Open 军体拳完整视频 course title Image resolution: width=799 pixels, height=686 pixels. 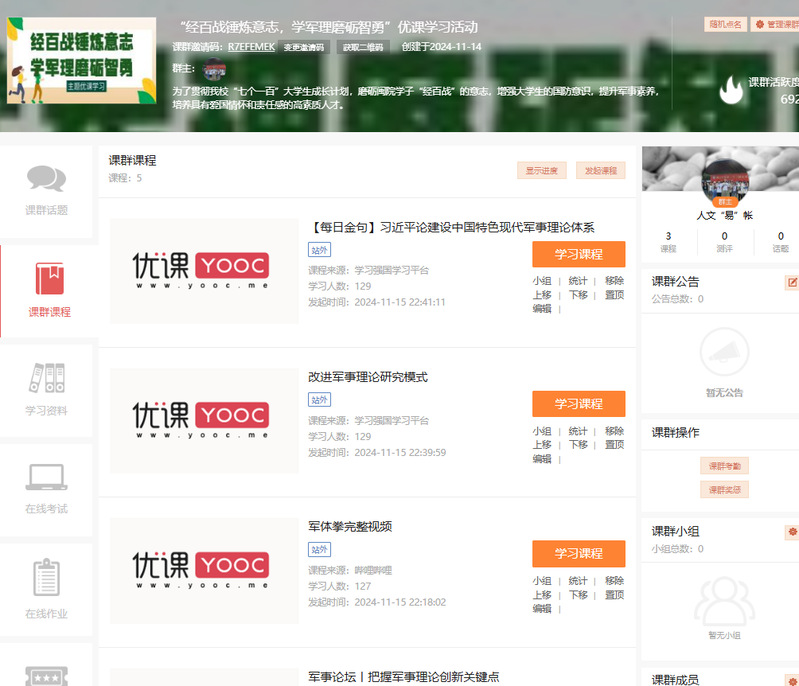350,526
